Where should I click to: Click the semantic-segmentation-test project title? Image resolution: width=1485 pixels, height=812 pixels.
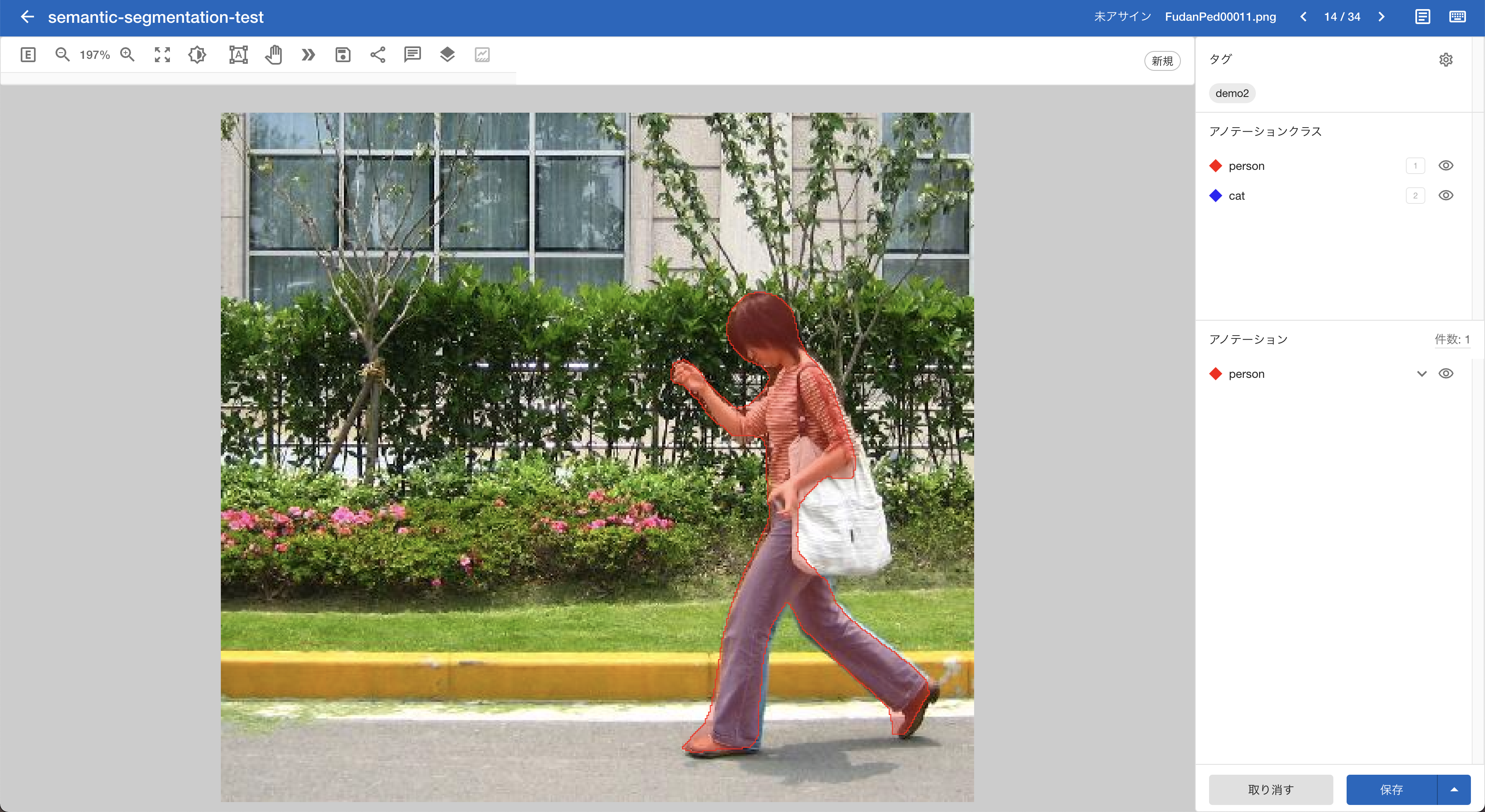point(156,17)
